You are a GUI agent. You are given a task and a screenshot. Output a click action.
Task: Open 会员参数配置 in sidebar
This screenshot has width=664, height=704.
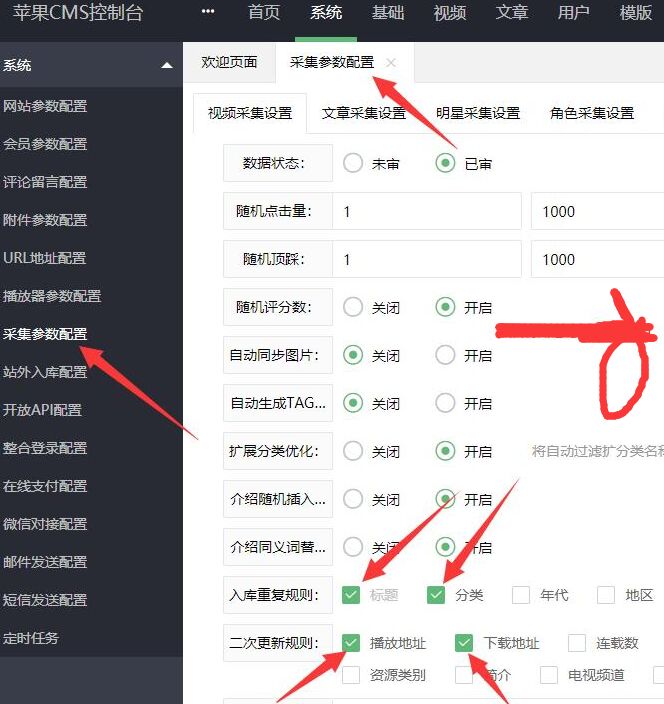click(x=45, y=144)
